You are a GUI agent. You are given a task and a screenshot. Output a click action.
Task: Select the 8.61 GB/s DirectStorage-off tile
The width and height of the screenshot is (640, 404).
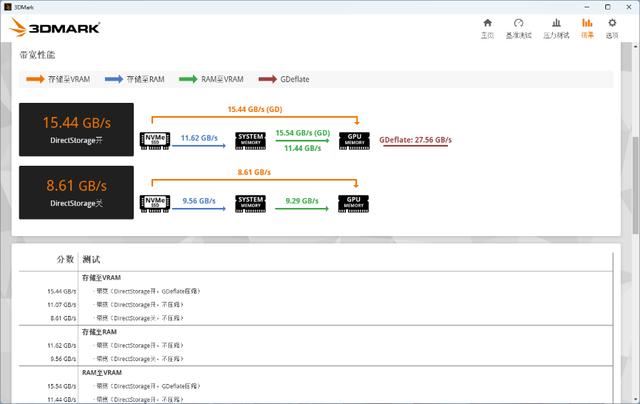click(x=75, y=192)
